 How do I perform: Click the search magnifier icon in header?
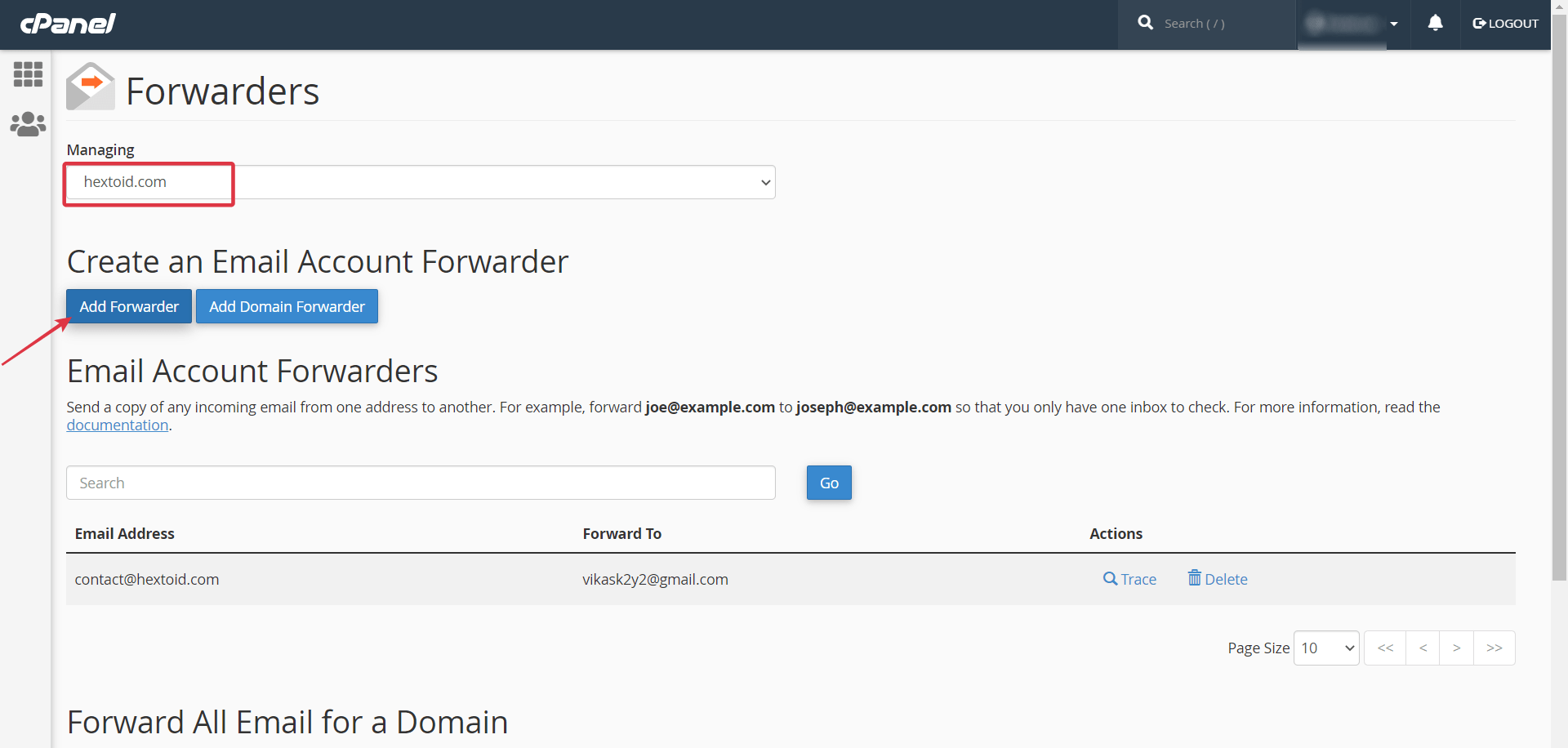coord(1145,23)
